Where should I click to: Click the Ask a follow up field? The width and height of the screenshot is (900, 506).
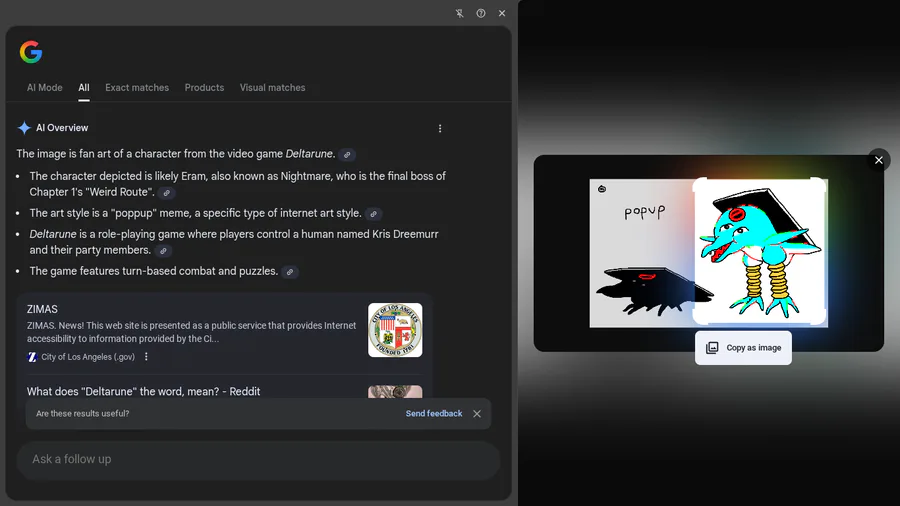click(258, 460)
